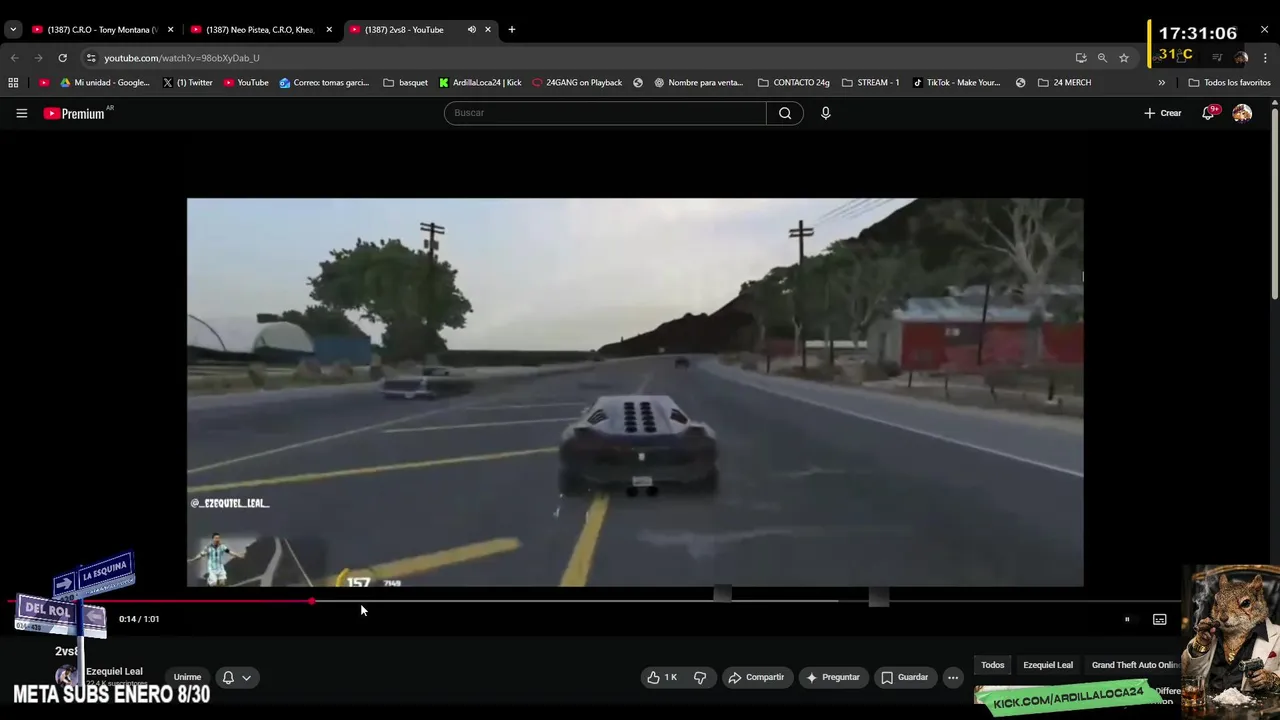This screenshot has height=720, width=1280.
Task: Open YouTube bookmark in bookmarks bar
Action: pyautogui.click(x=245, y=83)
